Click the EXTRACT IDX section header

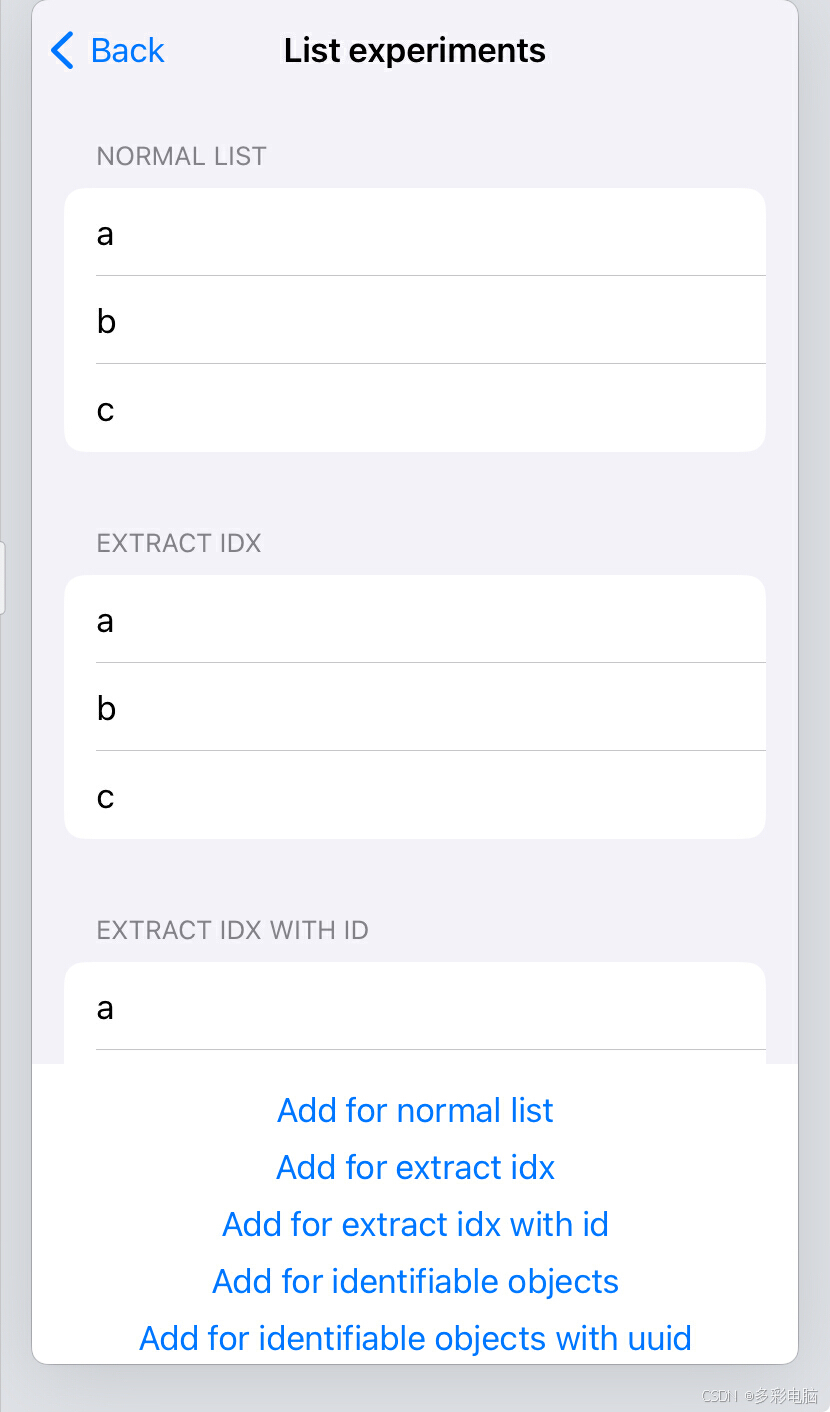178,543
